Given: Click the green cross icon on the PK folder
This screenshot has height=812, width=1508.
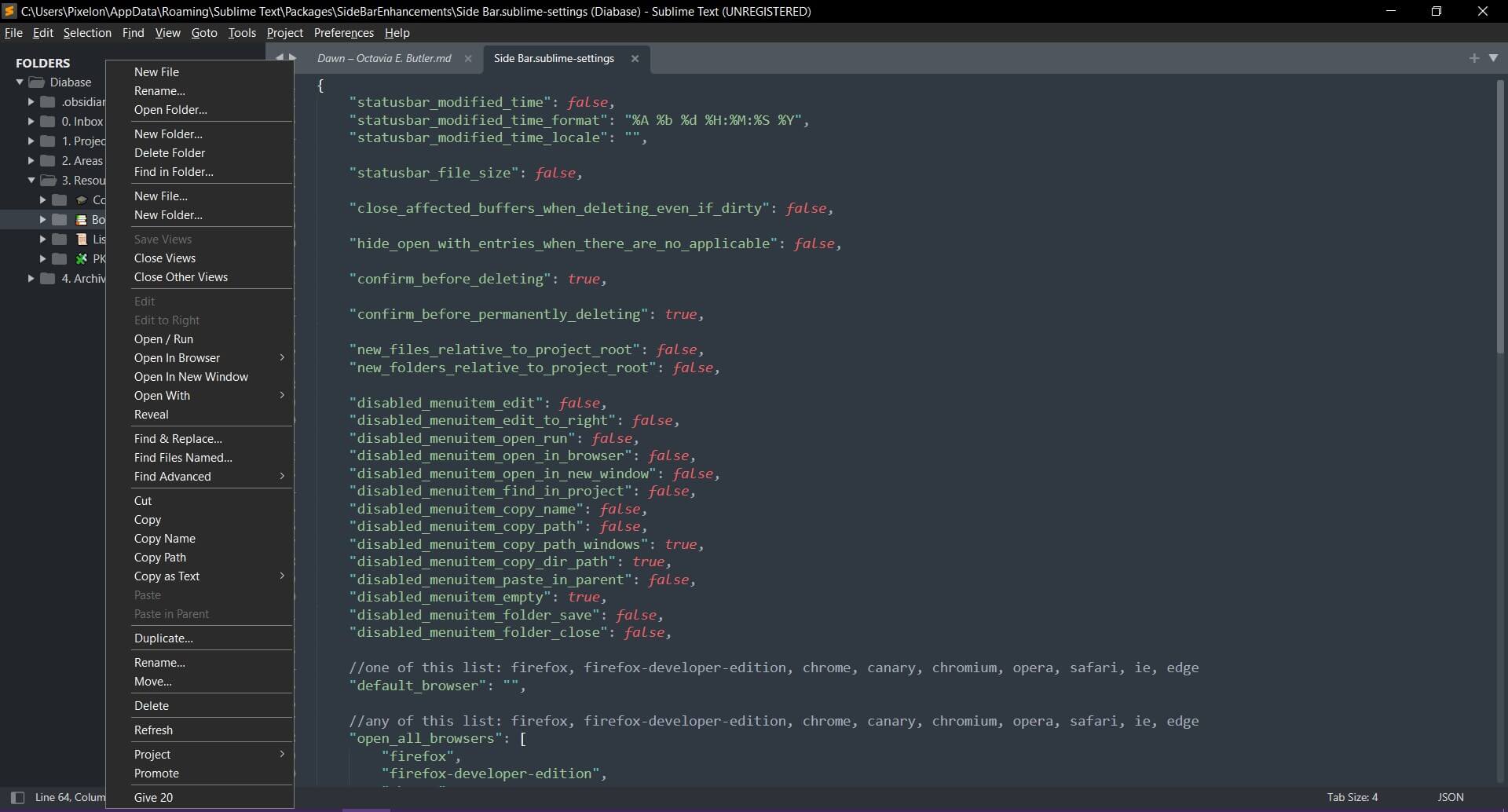Looking at the screenshot, I should (x=80, y=259).
